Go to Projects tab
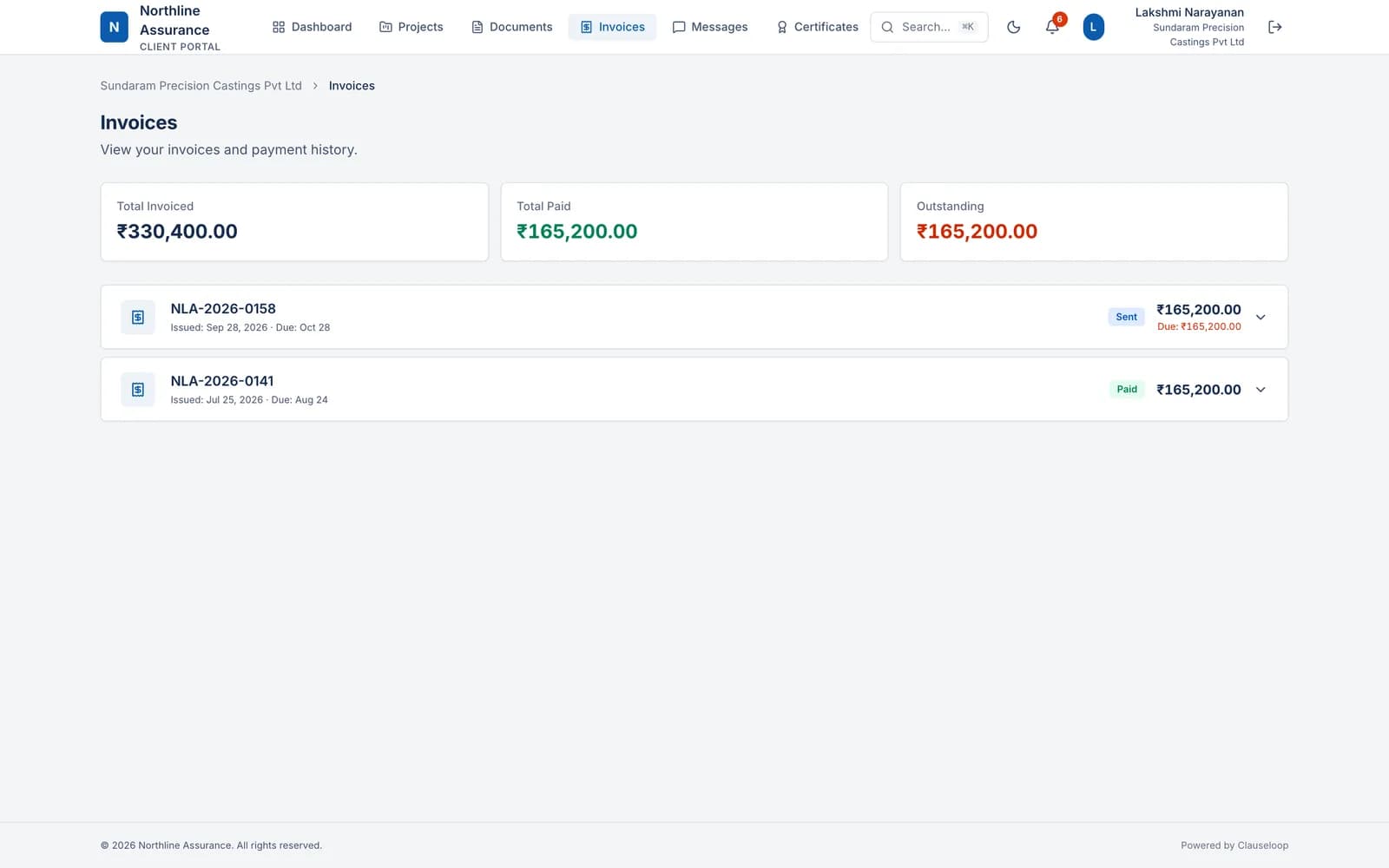This screenshot has width=1389, height=868. coord(411,27)
